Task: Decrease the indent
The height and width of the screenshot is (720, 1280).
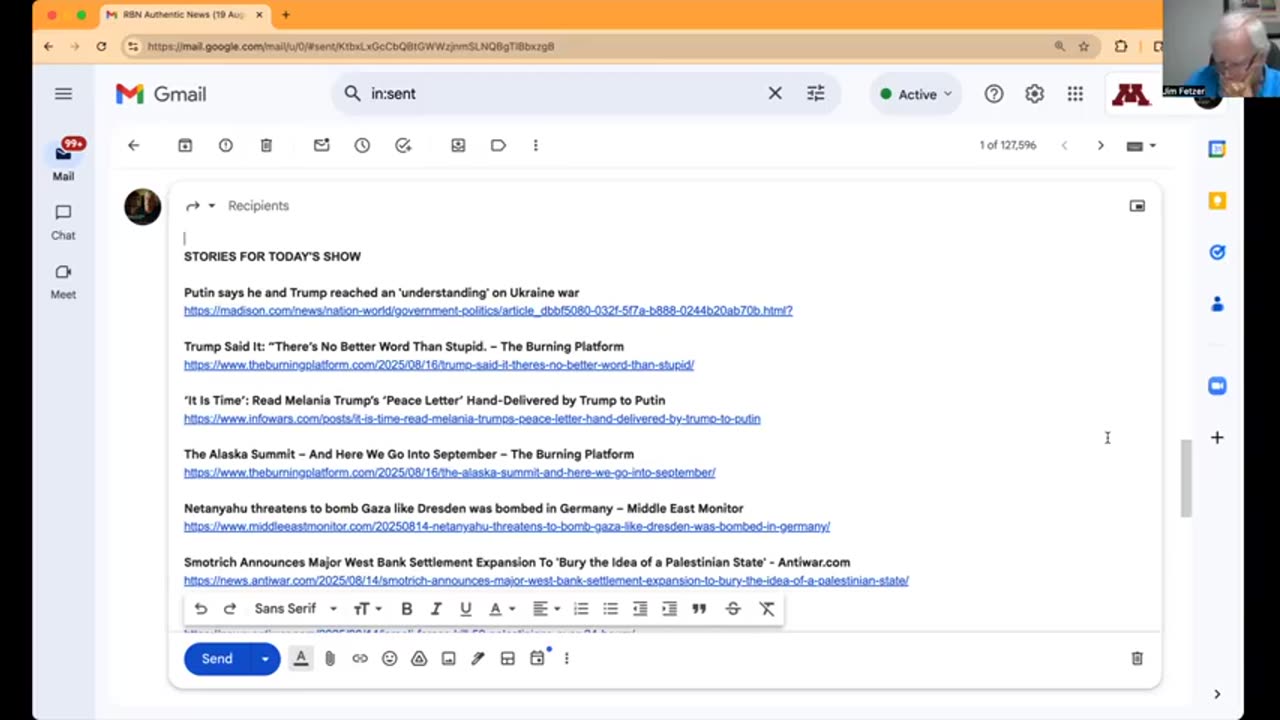Action: click(x=640, y=608)
